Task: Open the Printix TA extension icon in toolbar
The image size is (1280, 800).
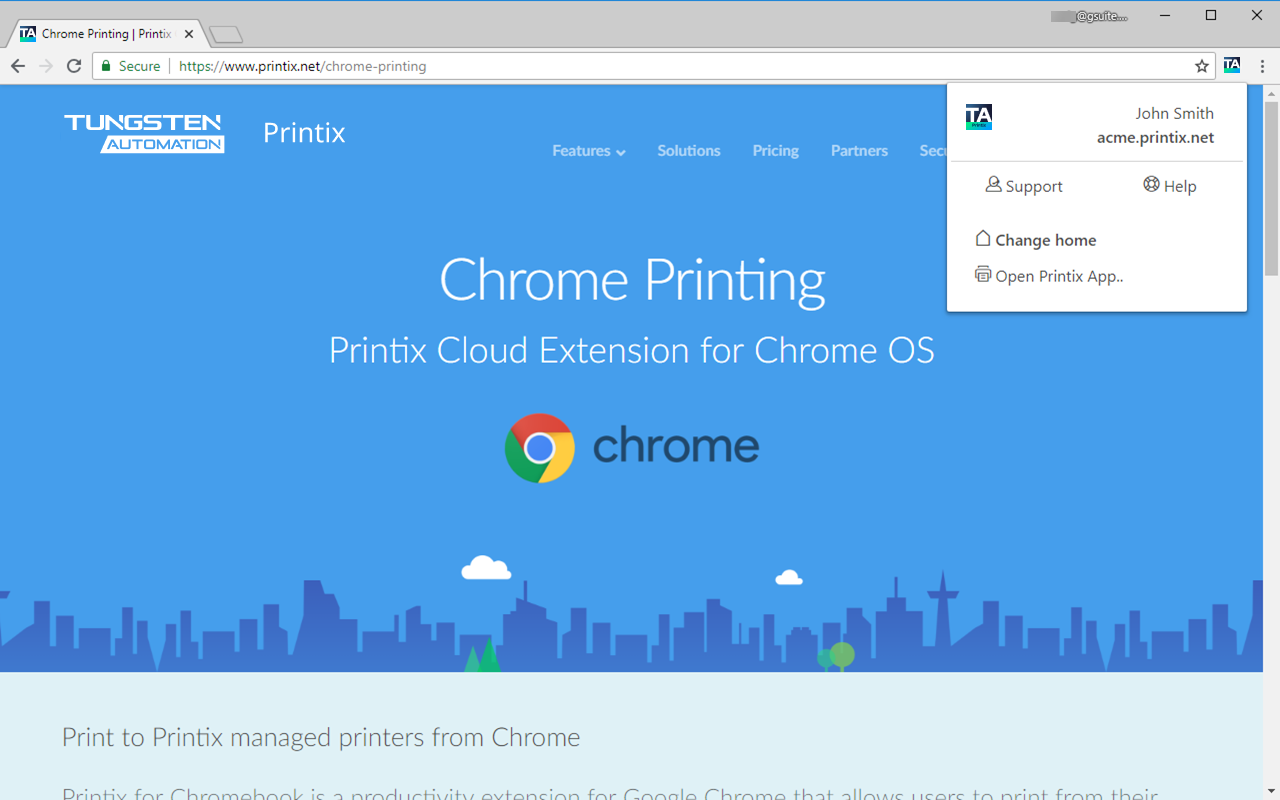Action: tap(1232, 65)
